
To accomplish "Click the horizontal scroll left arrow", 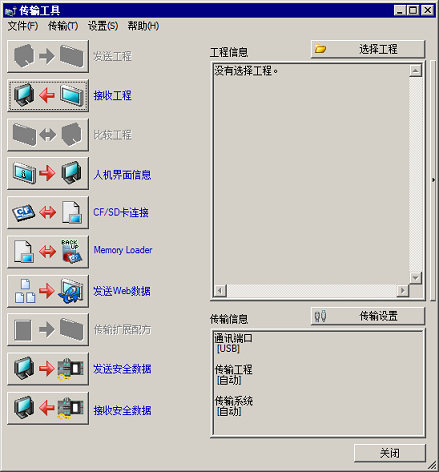I will pyautogui.click(x=220, y=291).
